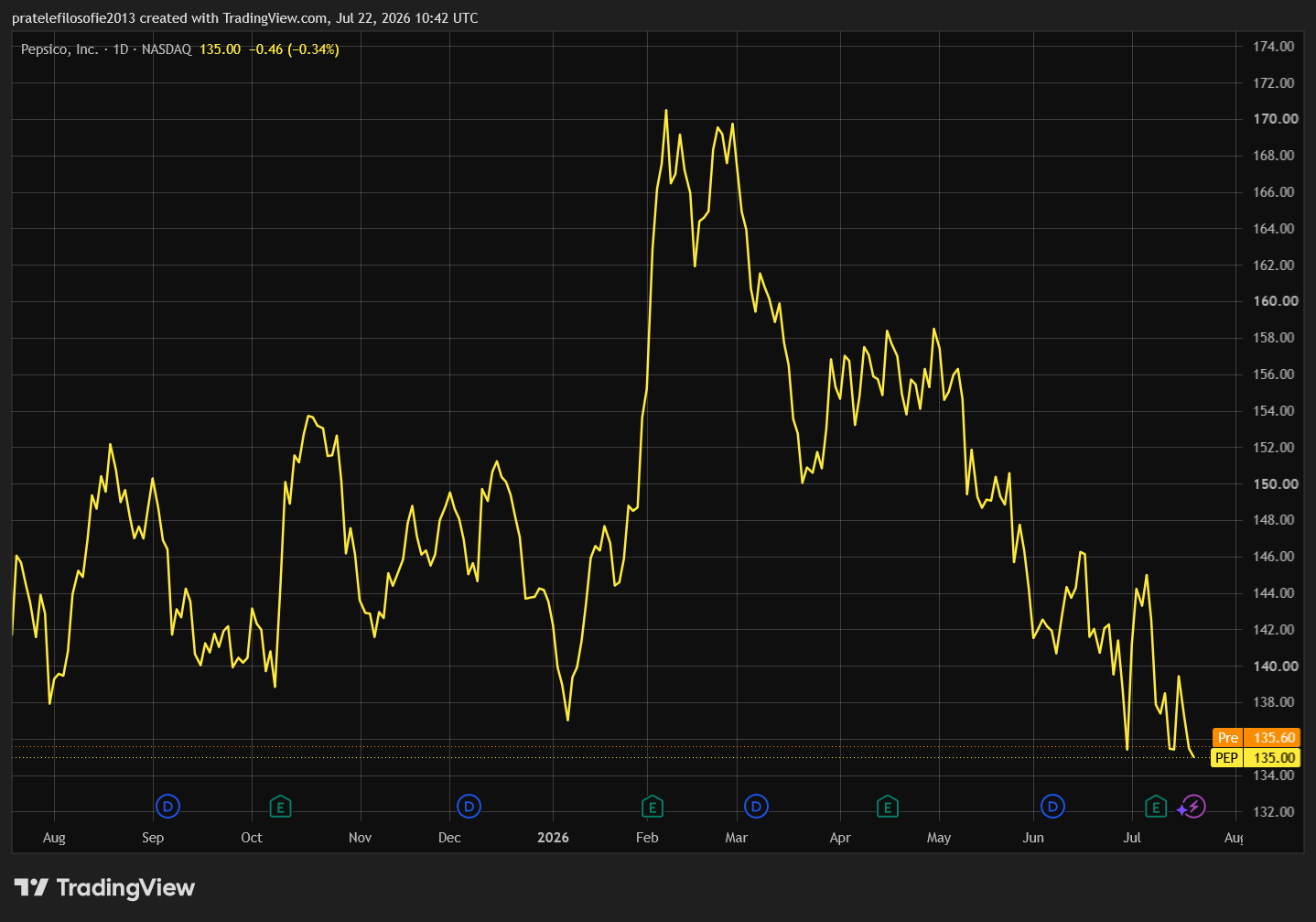Click the Pepsico, Inc. symbol title
Image resolution: width=1316 pixels, height=922 pixels.
click(x=59, y=49)
